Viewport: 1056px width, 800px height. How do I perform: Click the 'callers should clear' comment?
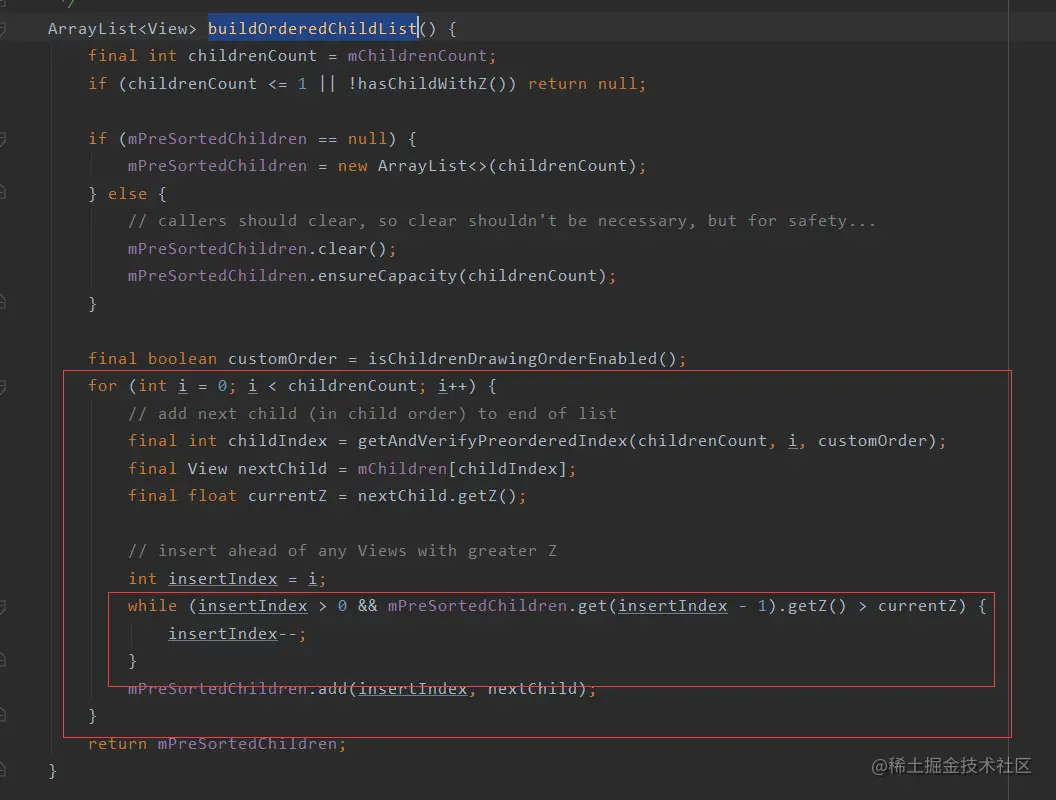pyautogui.click(x=502, y=221)
